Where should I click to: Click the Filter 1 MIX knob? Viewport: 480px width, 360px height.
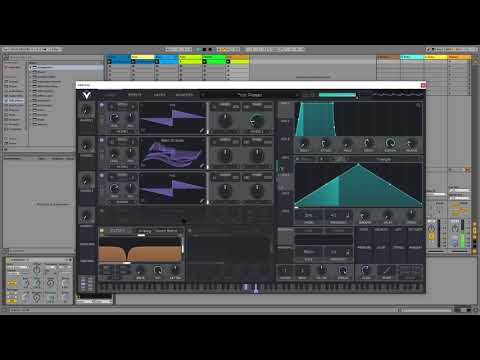point(157,270)
